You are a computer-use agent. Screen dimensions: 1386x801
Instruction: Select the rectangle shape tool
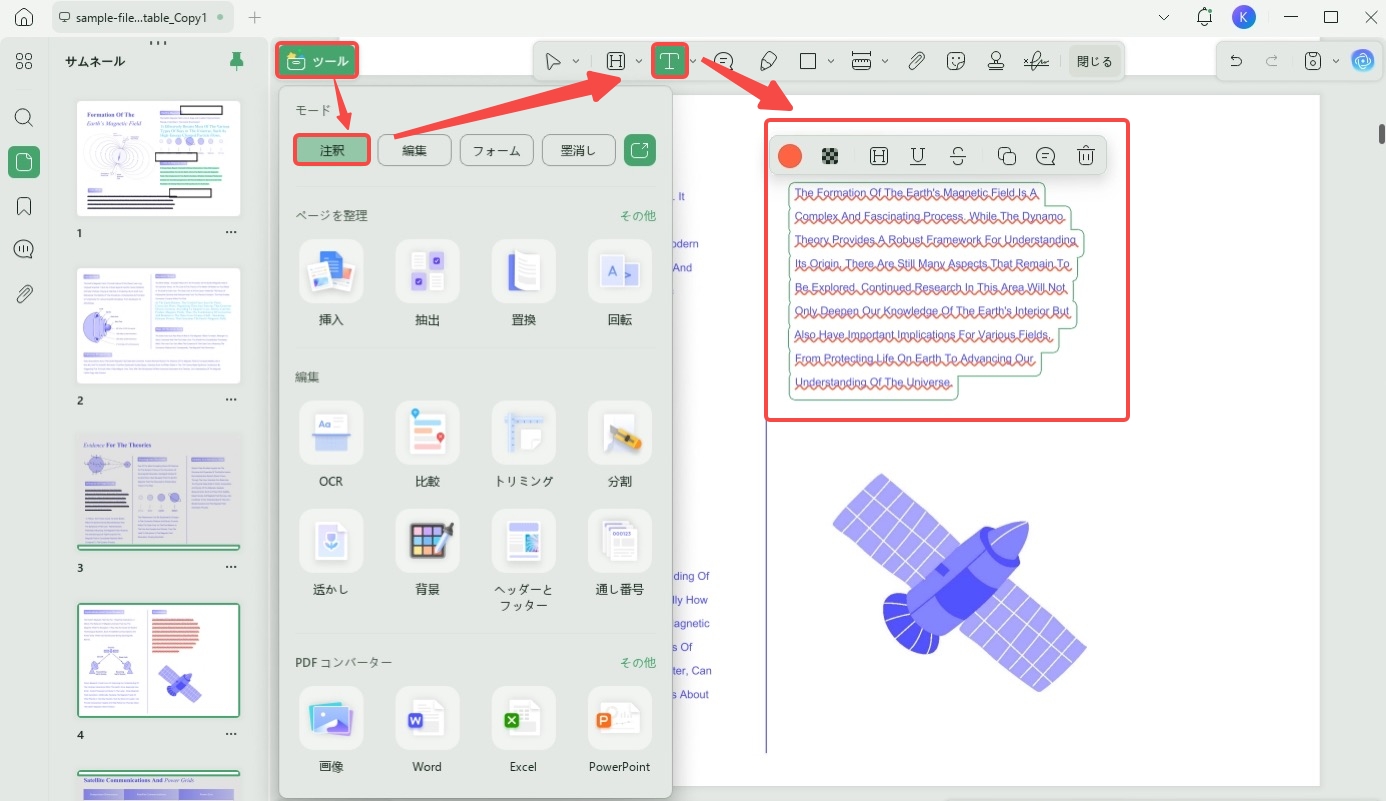coord(808,61)
